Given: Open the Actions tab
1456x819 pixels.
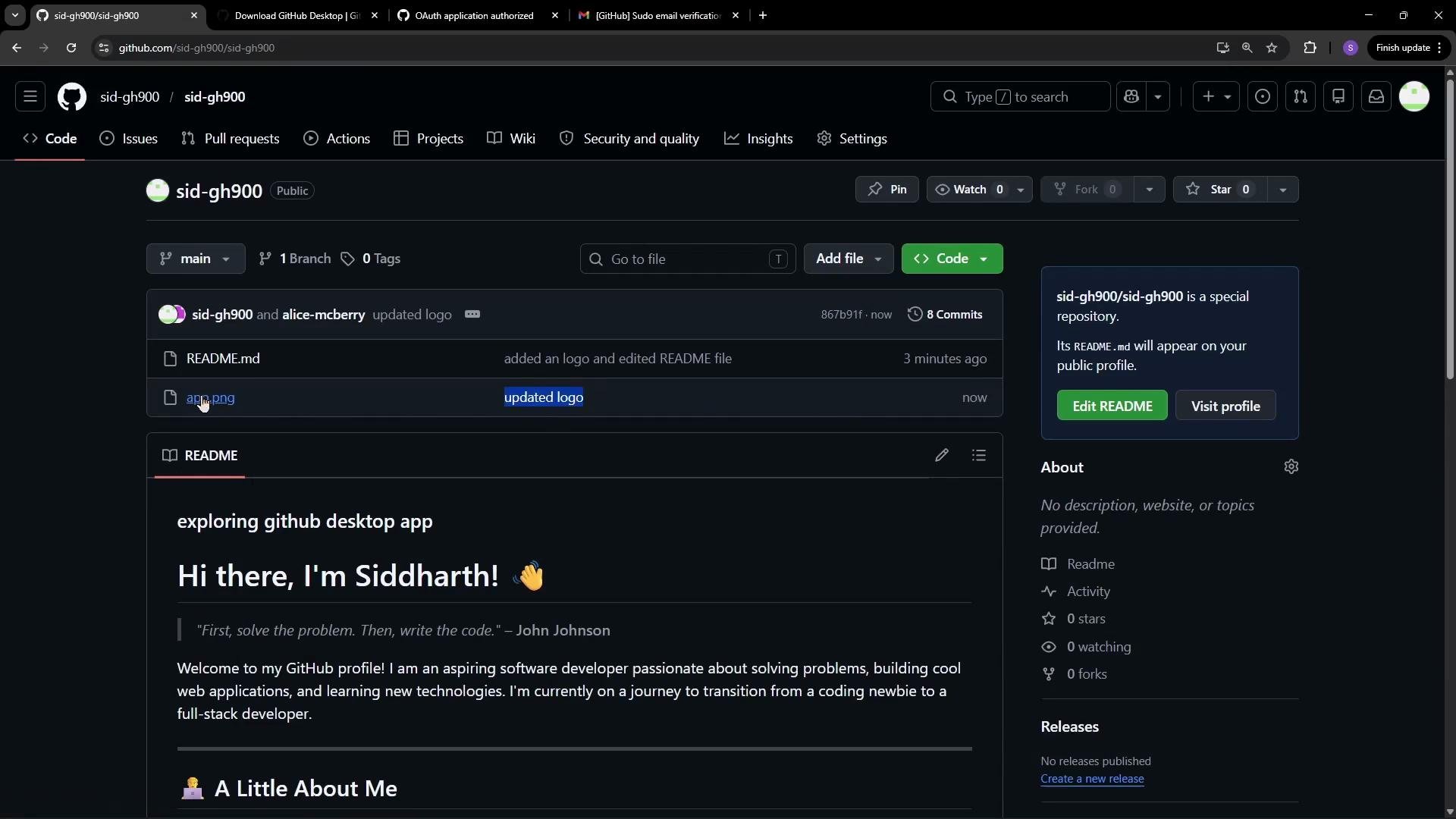Looking at the screenshot, I should click(337, 139).
